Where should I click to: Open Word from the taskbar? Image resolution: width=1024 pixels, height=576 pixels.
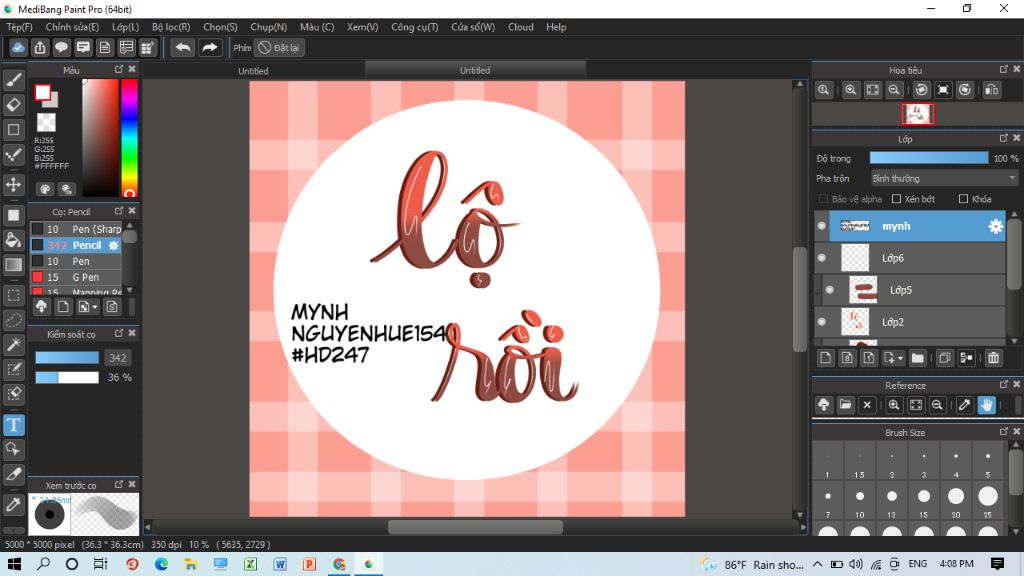pos(280,564)
